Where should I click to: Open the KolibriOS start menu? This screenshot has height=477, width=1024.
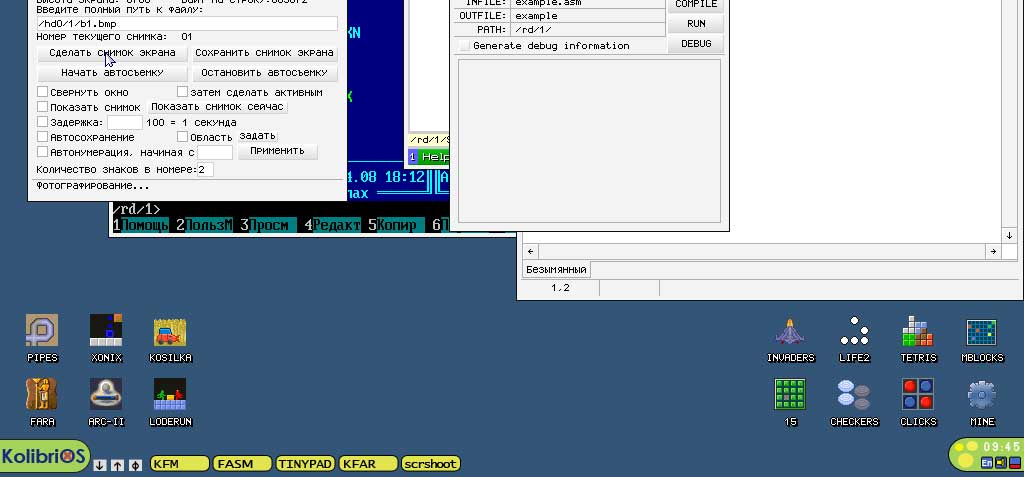tap(43, 457)
